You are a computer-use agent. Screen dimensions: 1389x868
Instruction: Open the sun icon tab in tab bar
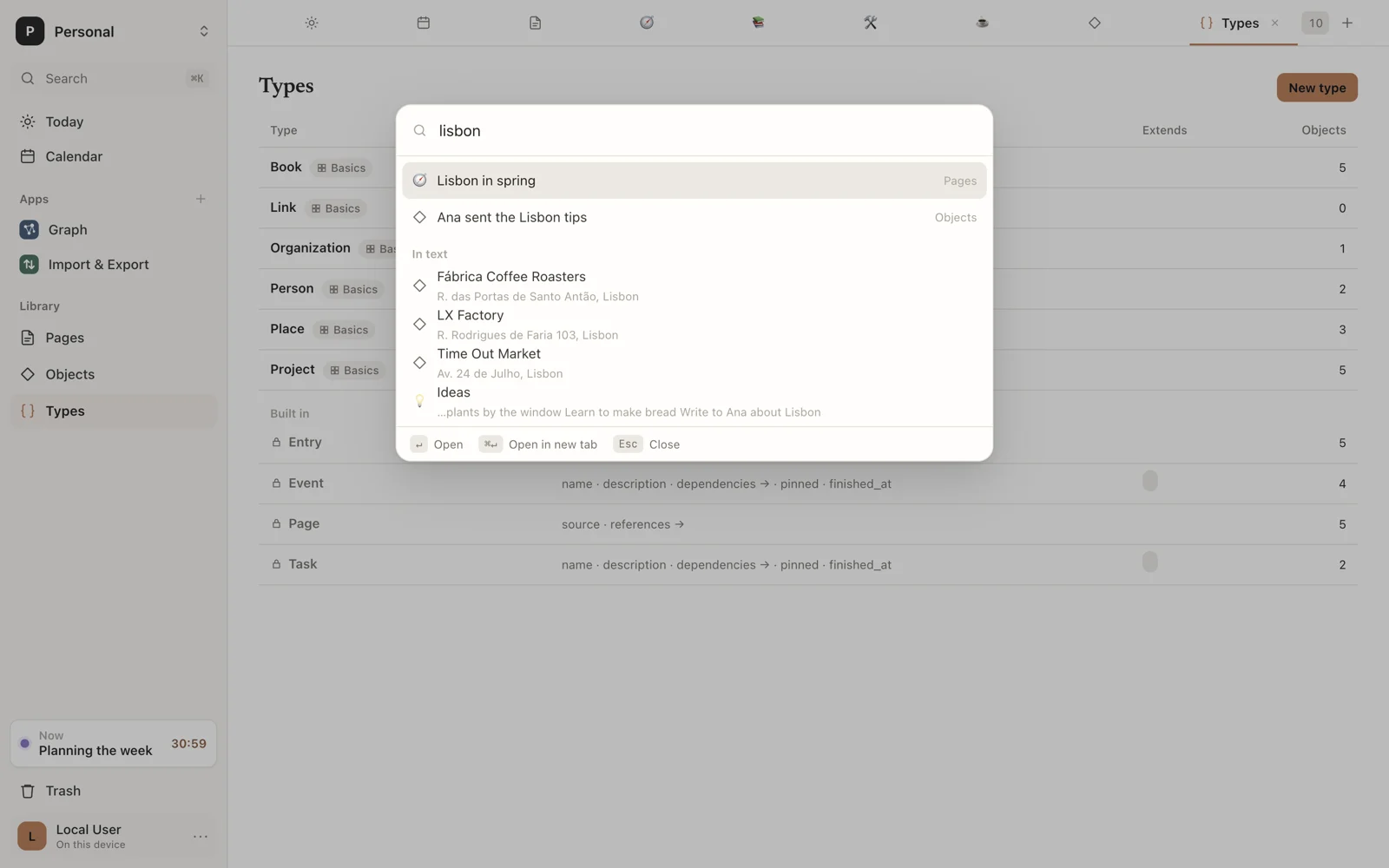click(x=312, y=23)
